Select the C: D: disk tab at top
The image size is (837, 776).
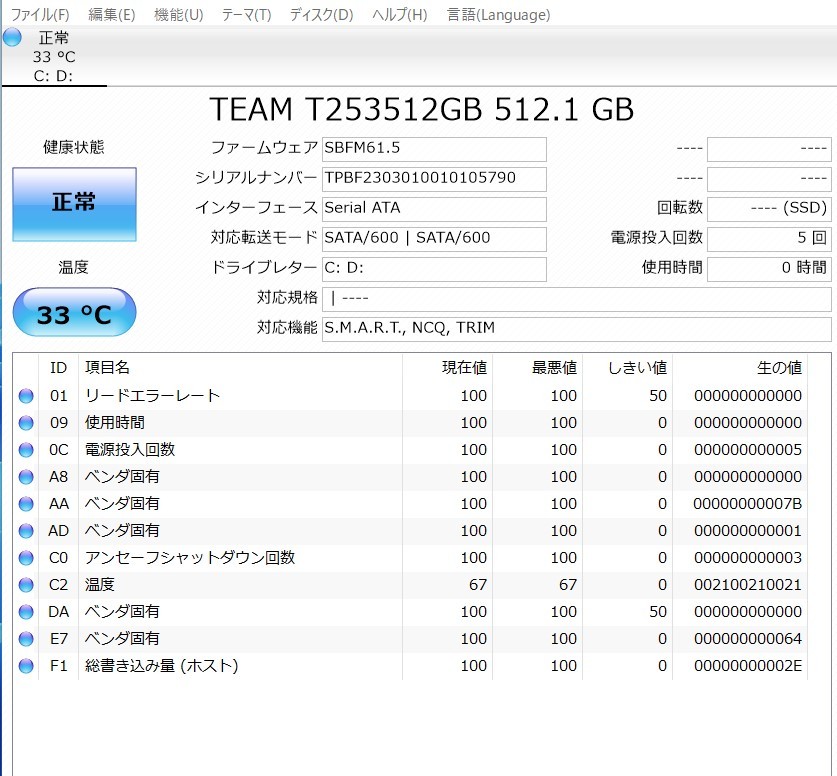53,57
